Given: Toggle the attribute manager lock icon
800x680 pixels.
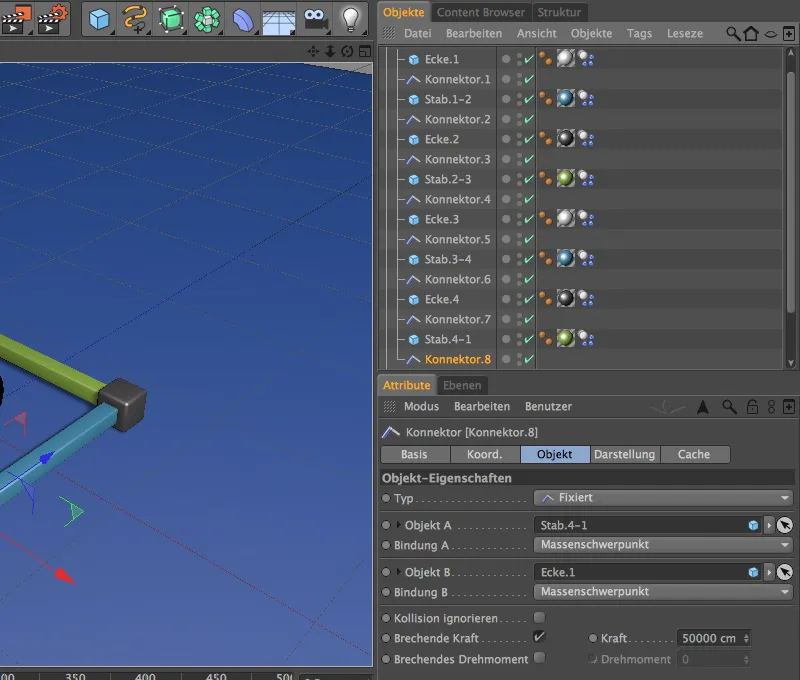Looking at the screenshot, I should click(x=752, y=407).
